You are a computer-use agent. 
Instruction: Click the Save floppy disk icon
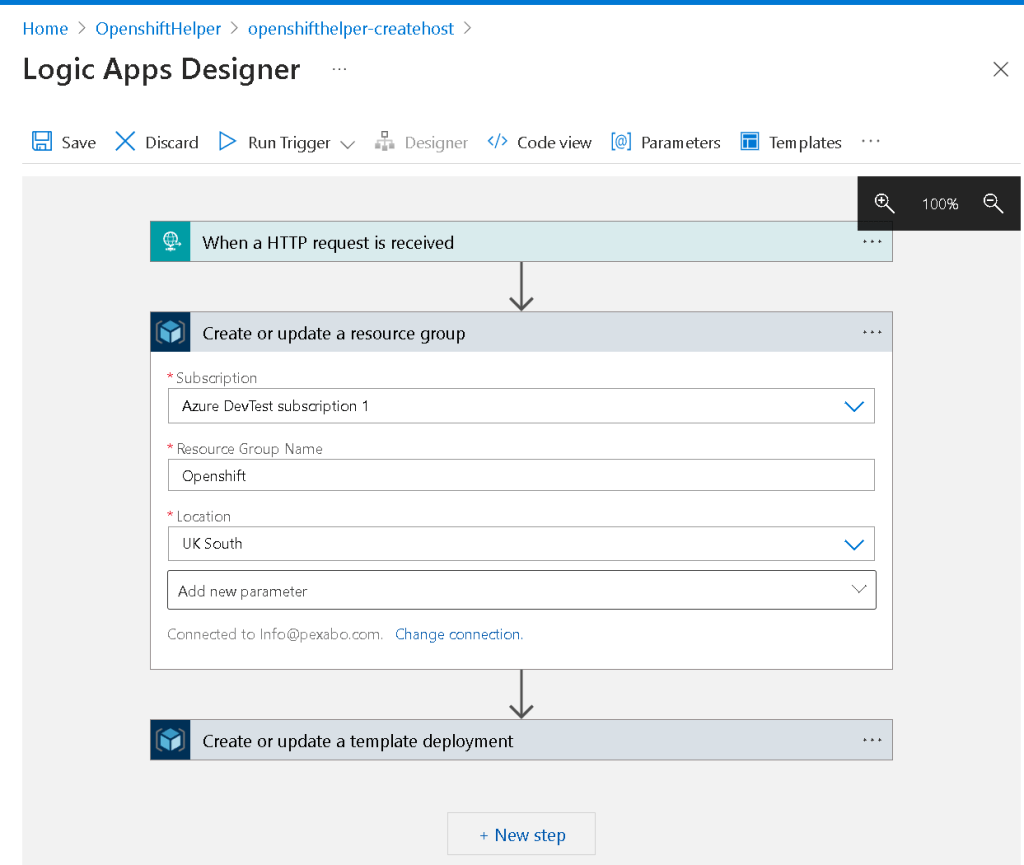click(42, 141)
